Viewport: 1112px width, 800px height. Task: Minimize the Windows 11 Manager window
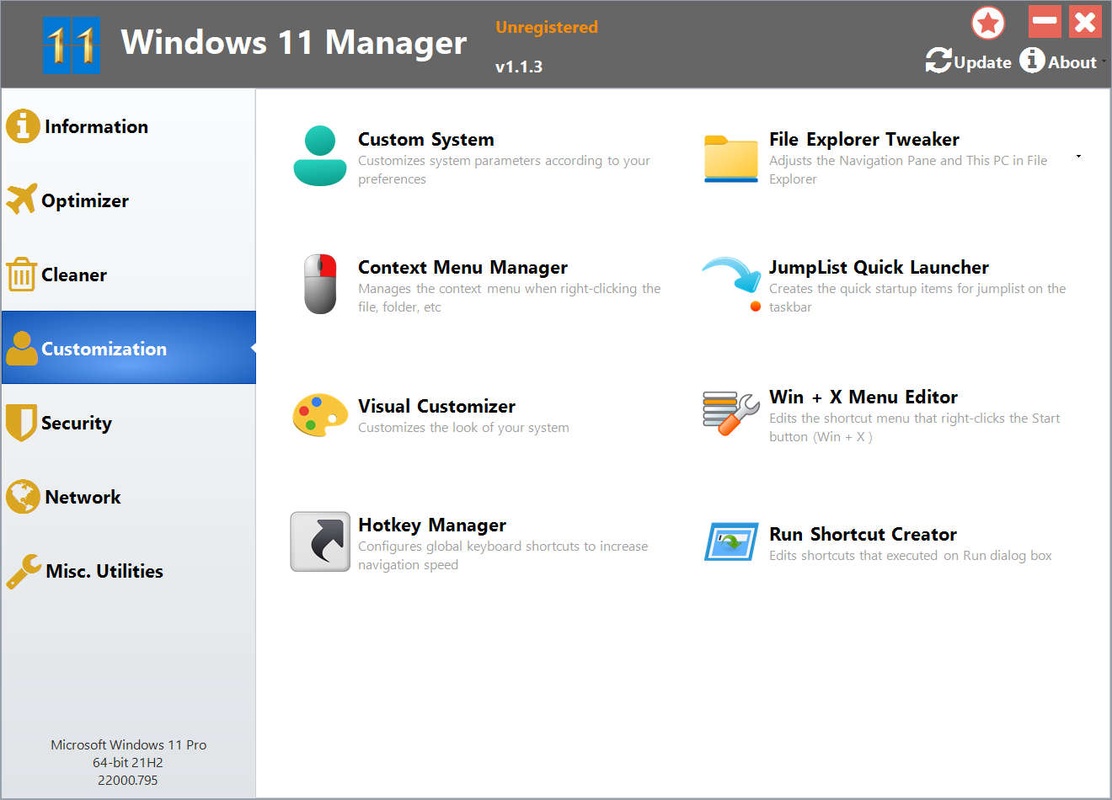click(1044, 21)
